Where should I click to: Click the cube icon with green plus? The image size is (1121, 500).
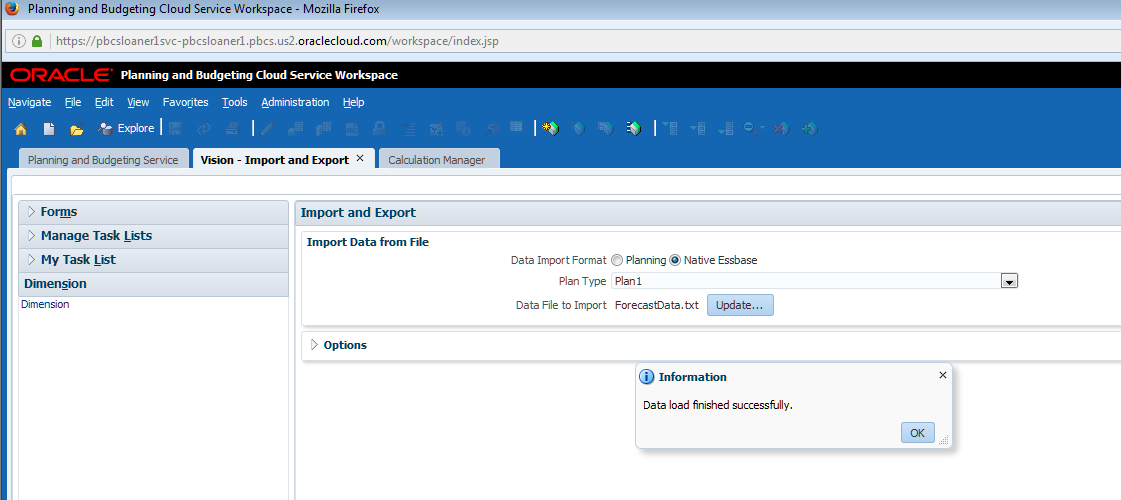809,129
